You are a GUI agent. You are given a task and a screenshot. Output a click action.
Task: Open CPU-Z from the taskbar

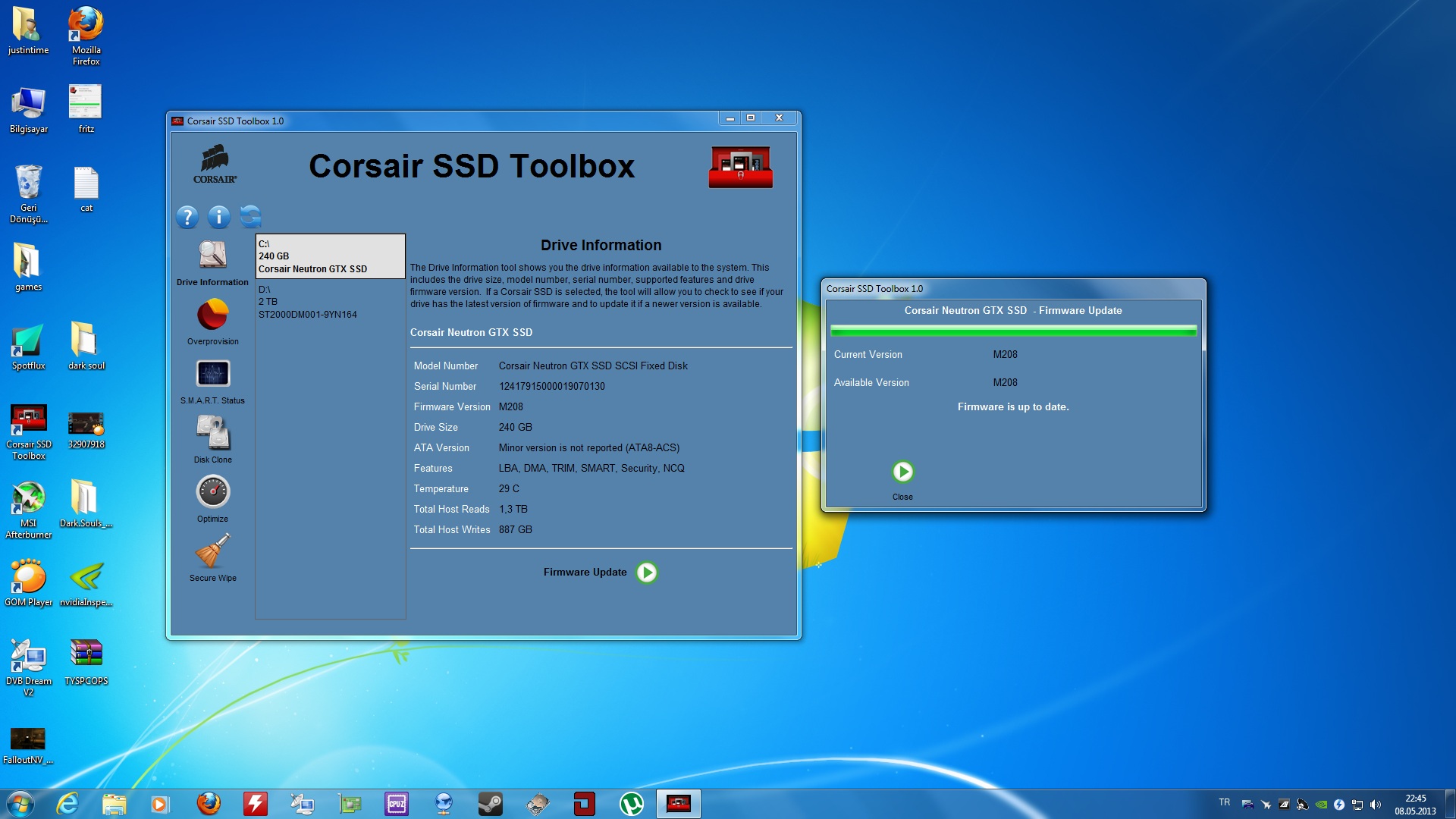coord(396,804)
